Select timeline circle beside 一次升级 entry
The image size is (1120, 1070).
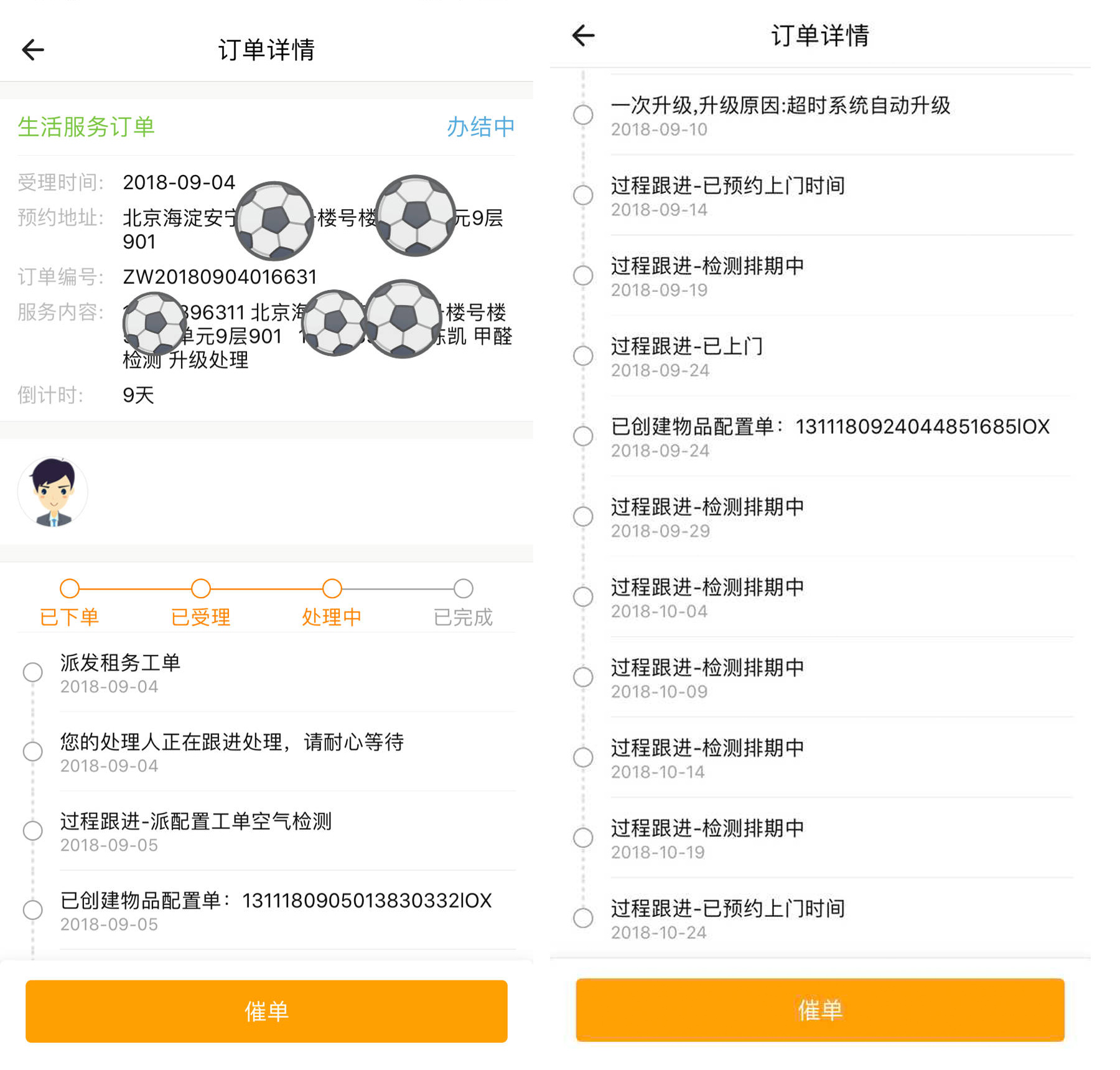(583, 115)
